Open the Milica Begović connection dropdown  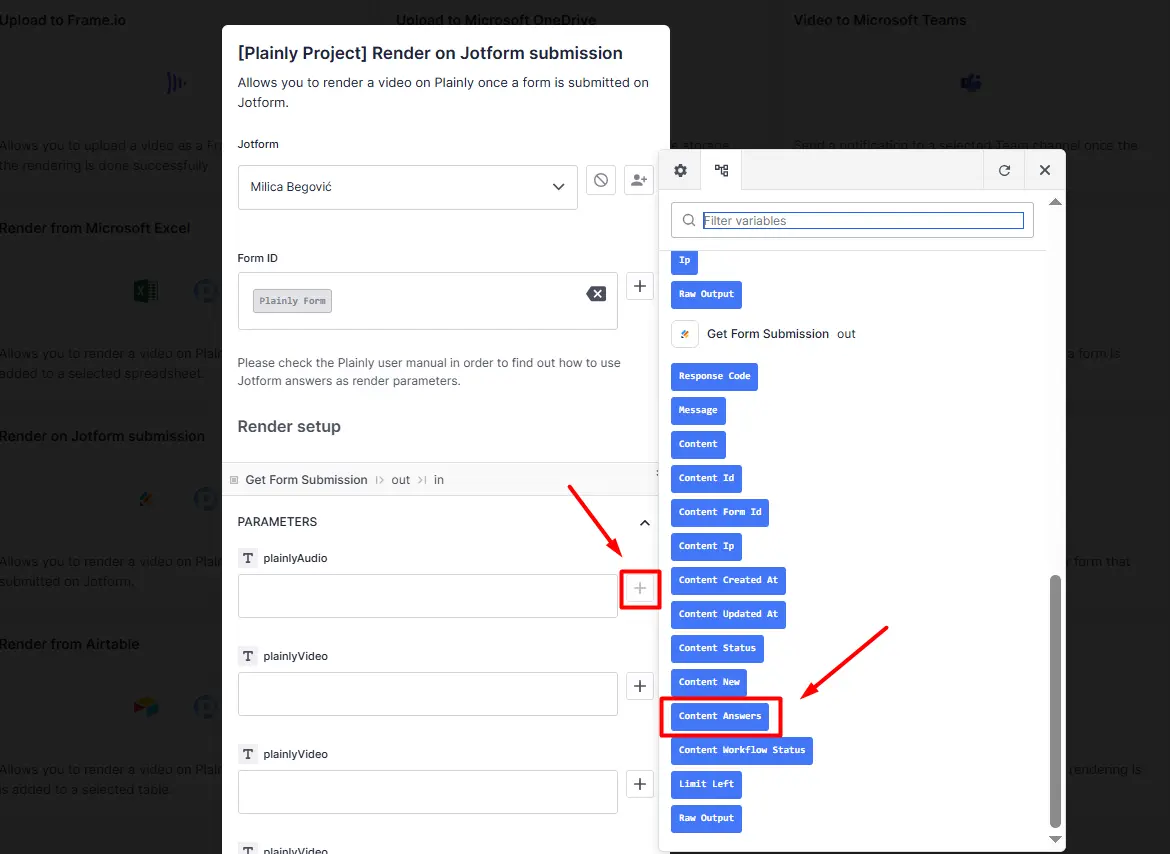(407, 187)
